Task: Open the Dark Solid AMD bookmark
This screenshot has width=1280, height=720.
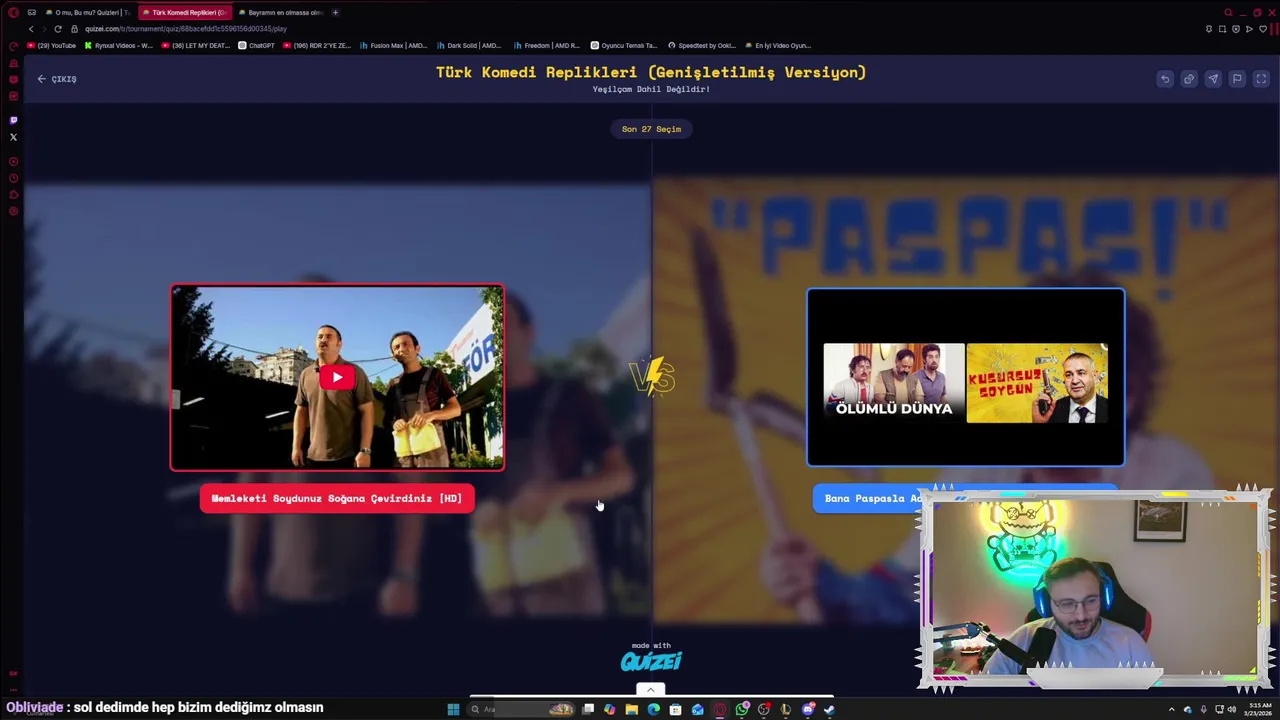Action: [x=469, y=45]
